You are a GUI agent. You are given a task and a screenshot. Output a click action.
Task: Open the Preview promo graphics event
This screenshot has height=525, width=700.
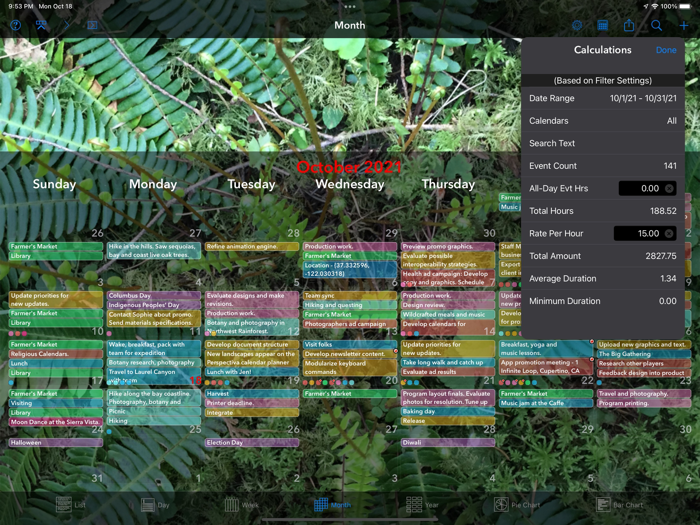[x=448, y=246]
